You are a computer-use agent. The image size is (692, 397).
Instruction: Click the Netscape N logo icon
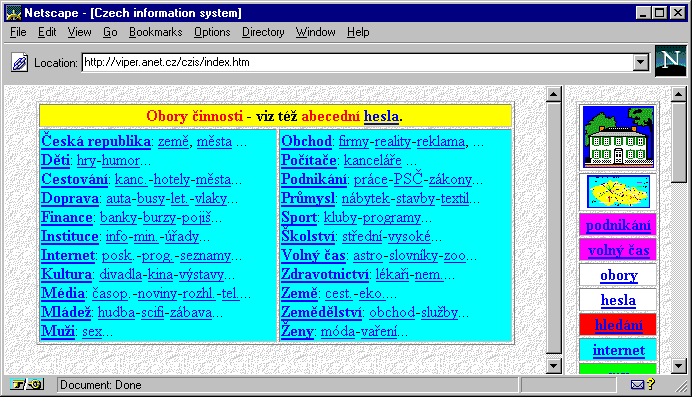tap(670, 61)
